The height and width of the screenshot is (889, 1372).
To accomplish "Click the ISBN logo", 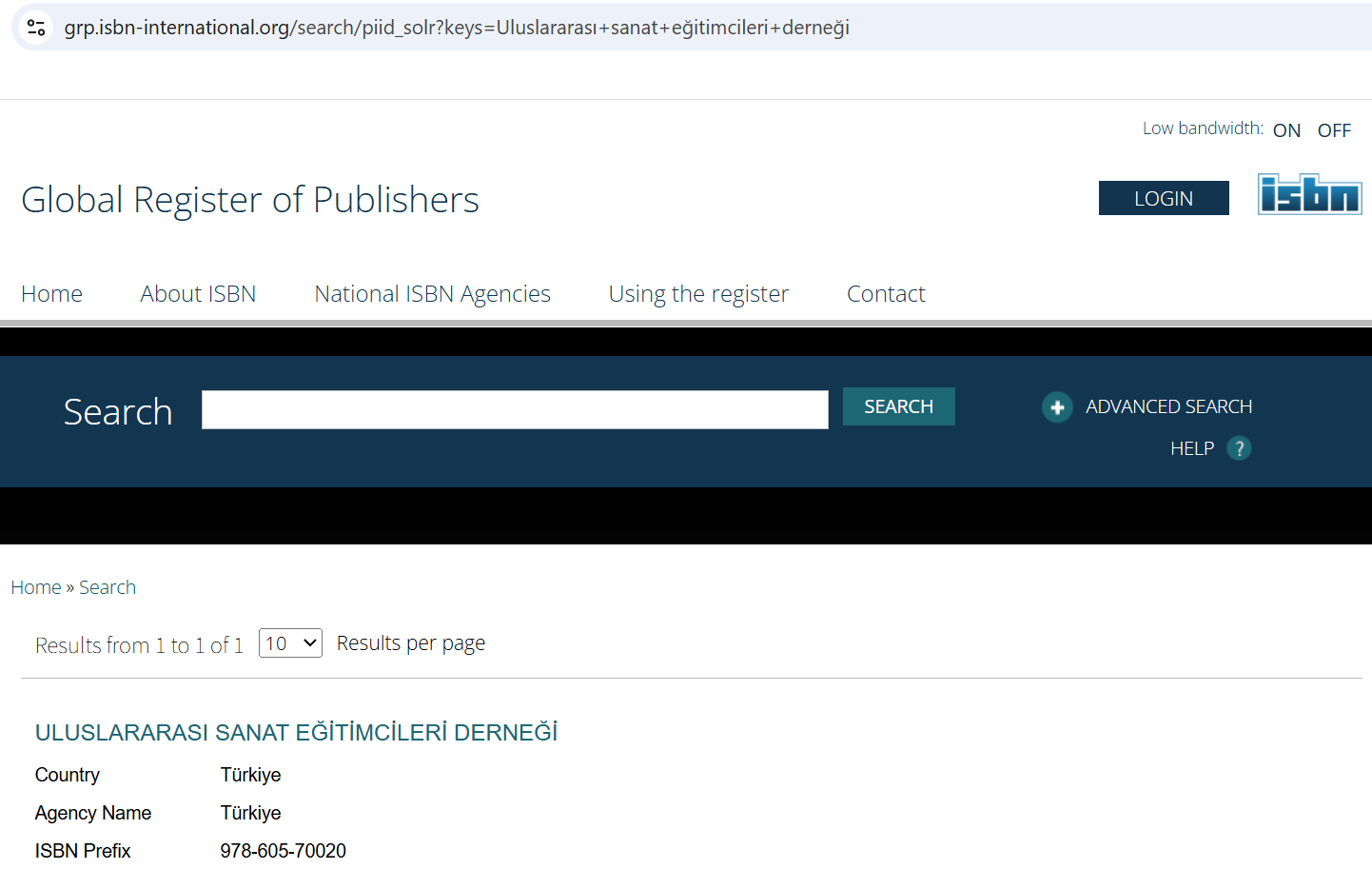I will click(1309, 195).
